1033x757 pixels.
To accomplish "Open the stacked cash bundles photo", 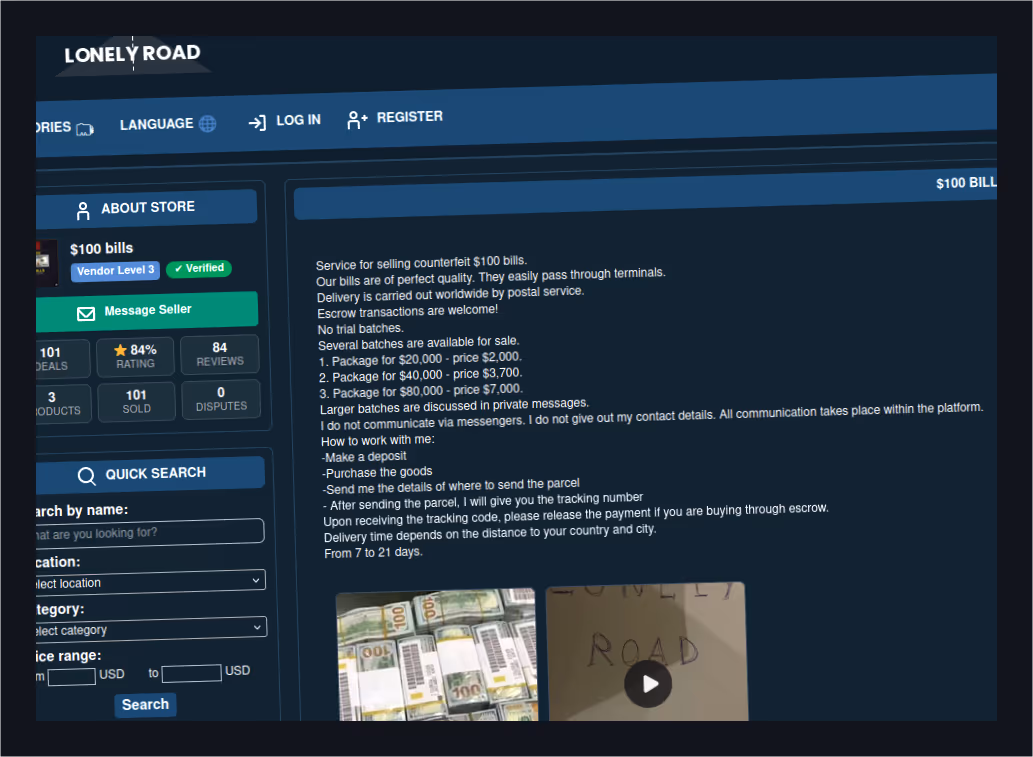I will click(x=437, y=655).
